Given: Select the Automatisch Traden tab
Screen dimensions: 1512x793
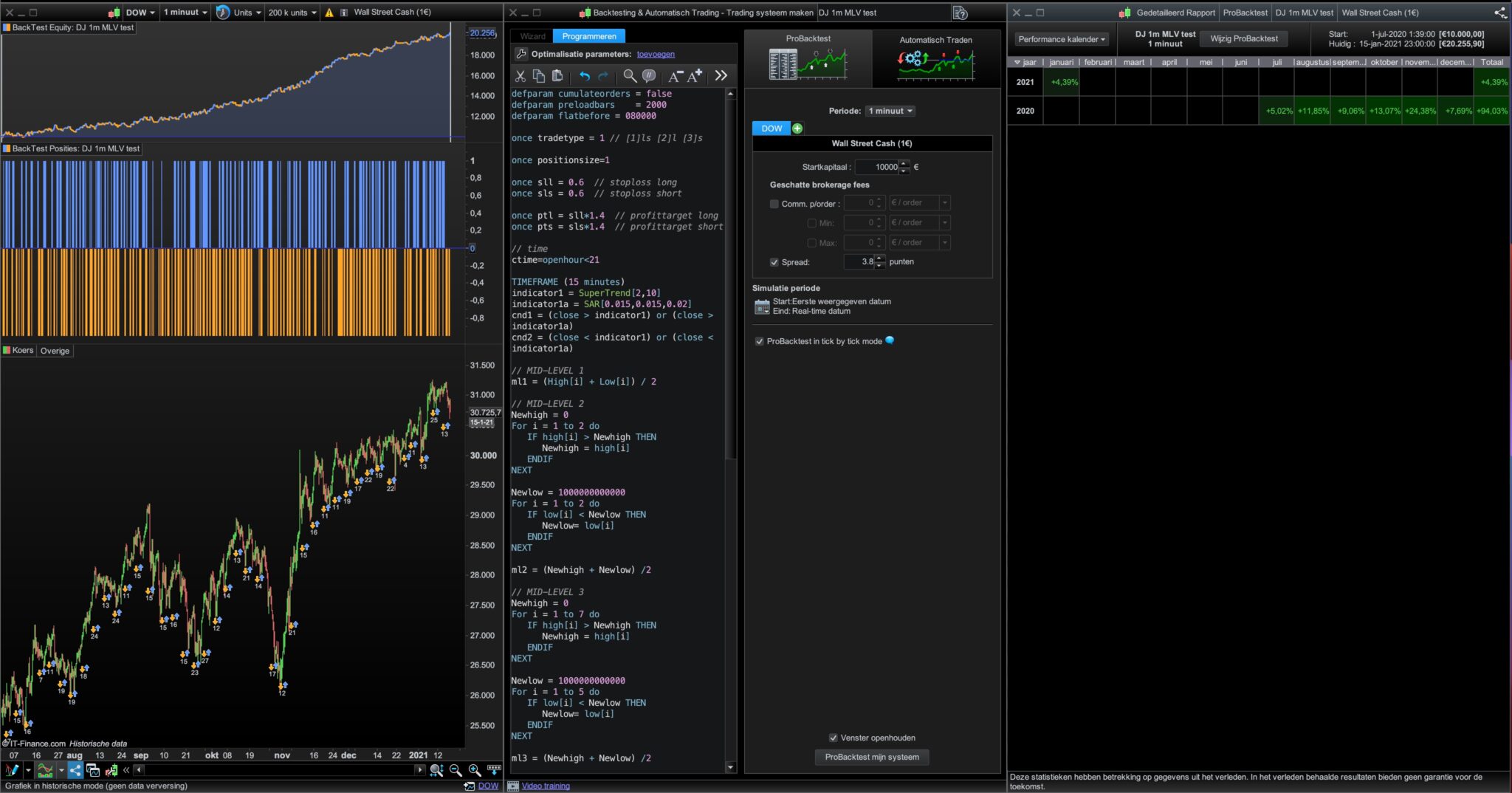Looking at the screenshot, I should click(x=935, y=59).
